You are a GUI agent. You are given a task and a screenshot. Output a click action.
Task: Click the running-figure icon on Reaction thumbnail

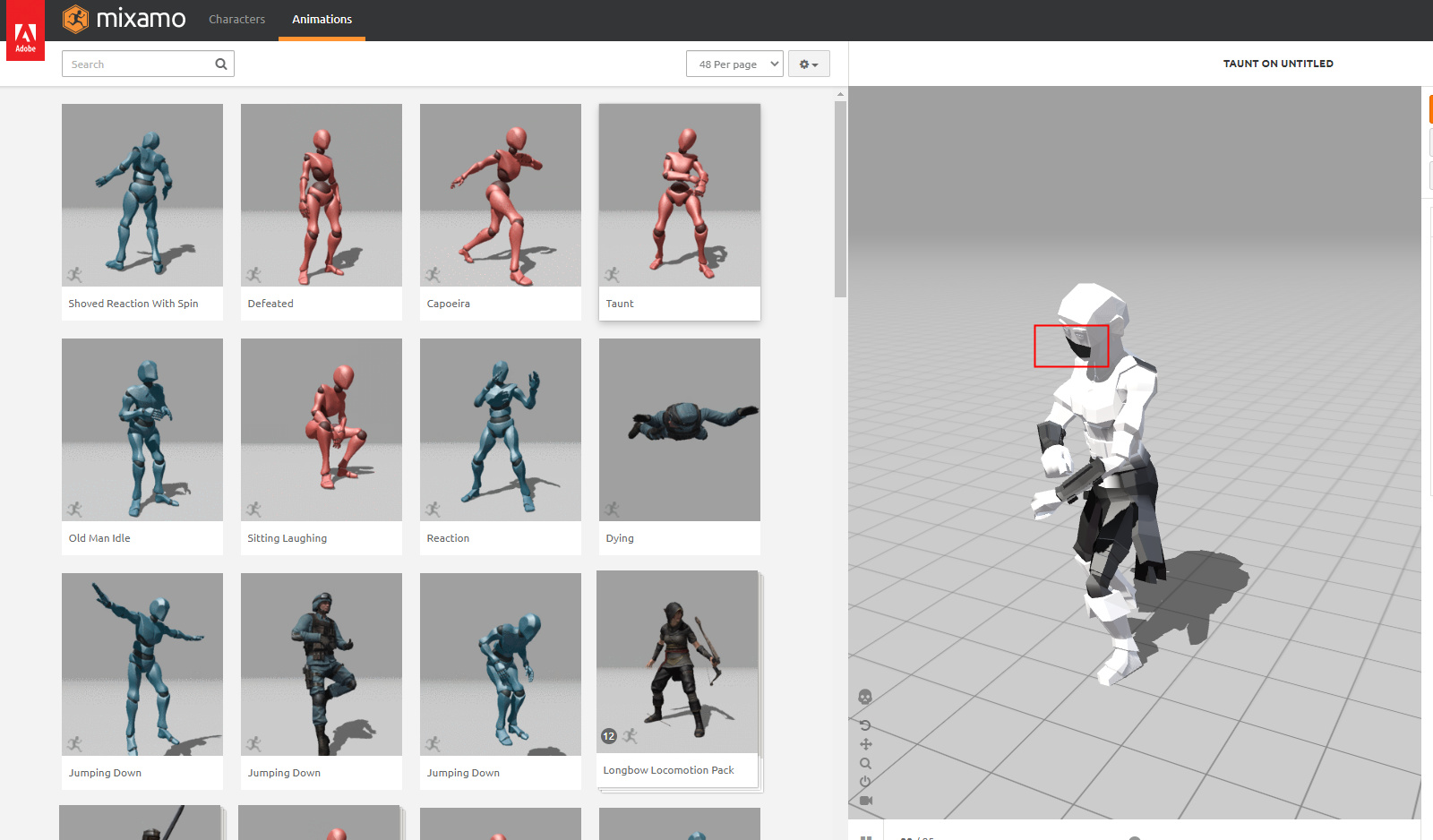(x=433, y=509)
